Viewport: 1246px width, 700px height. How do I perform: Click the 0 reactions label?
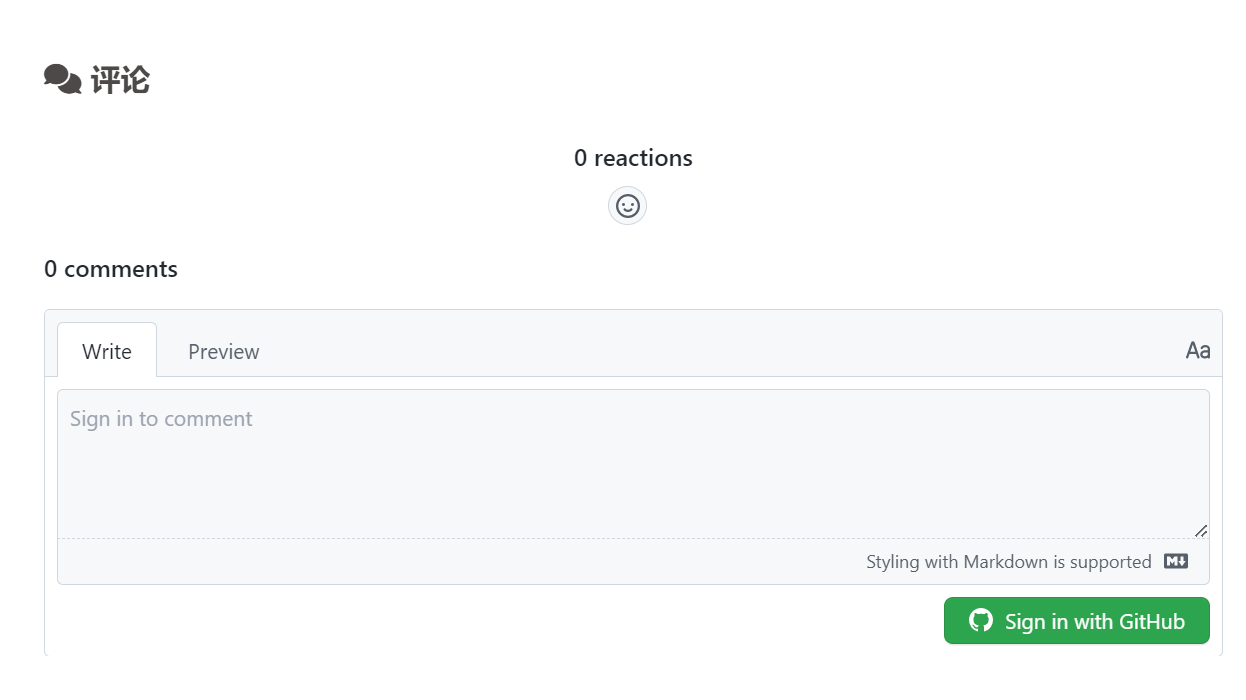pyautogui.click(x=633, y=158)
